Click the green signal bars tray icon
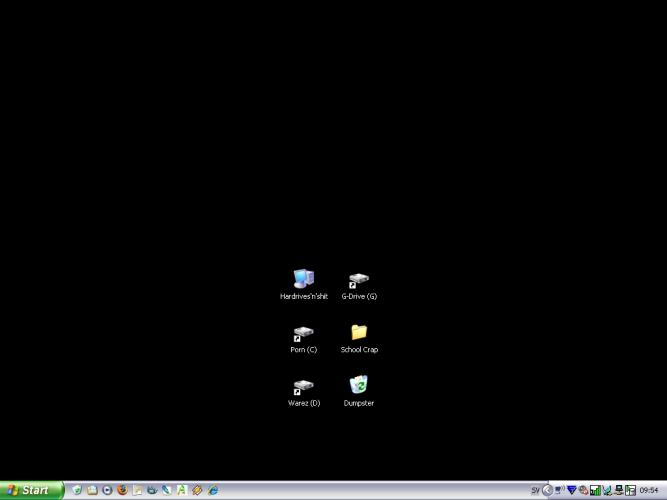Image resolution: width=667 pixels, height=500 pixels. [595, 490]
